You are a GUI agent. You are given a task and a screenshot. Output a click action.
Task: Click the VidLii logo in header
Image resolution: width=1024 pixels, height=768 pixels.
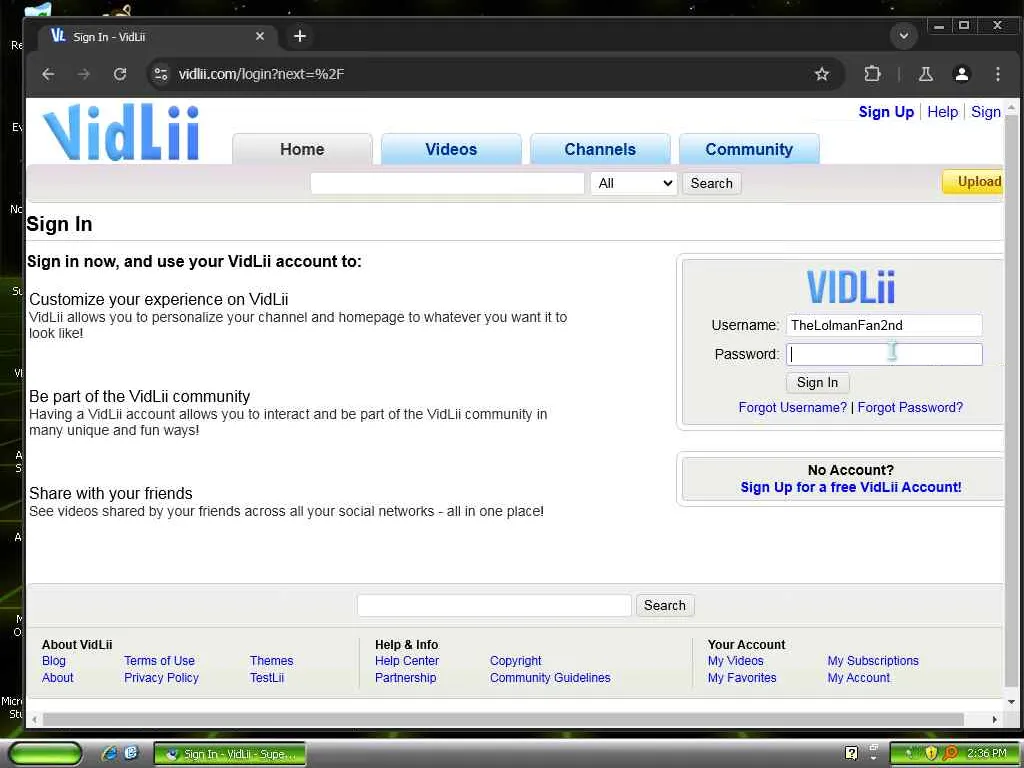pyautogui.click(x=121, y=132)
